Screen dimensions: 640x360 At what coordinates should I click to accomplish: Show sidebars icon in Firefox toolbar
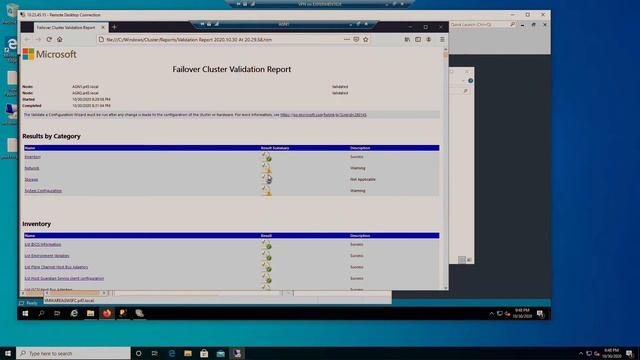tap(418, 40)
